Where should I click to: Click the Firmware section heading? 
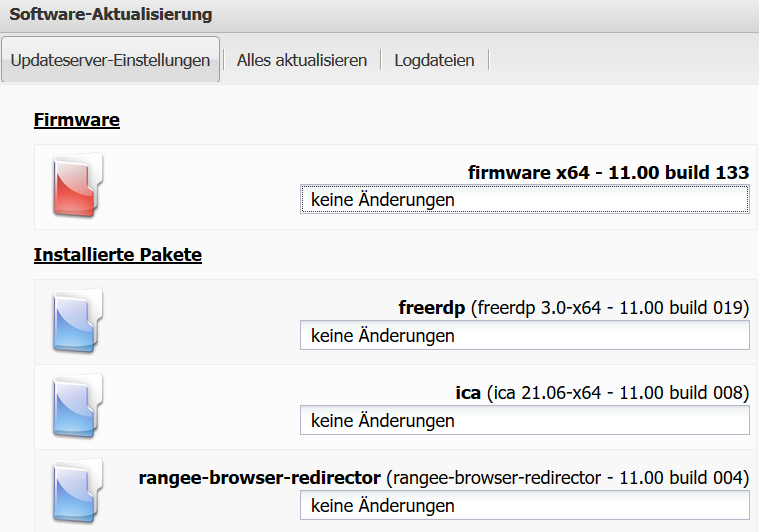point(77,120)
